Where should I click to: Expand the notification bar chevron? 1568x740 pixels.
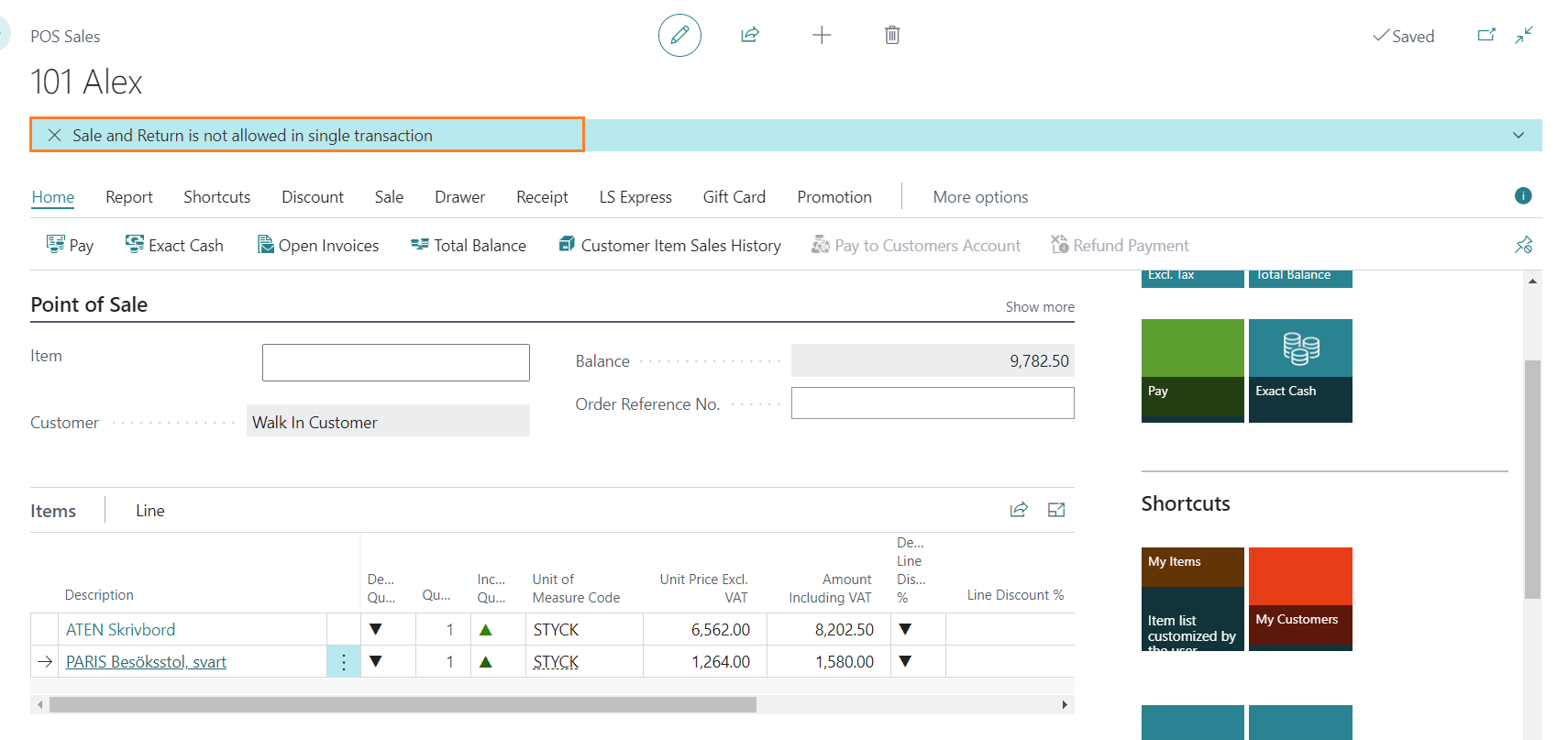point(1518,135)
